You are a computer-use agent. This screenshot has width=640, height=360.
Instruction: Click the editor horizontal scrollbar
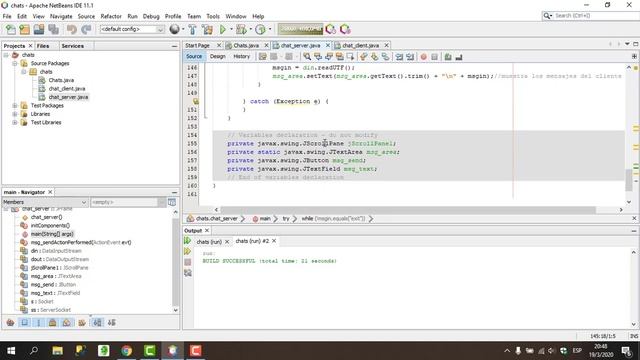(x=407, y=210)
